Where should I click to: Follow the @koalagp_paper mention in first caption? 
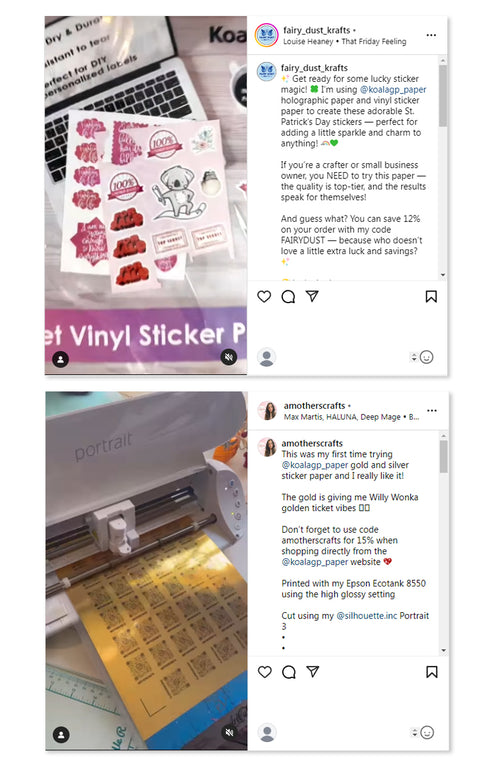[x=393, y=90]
